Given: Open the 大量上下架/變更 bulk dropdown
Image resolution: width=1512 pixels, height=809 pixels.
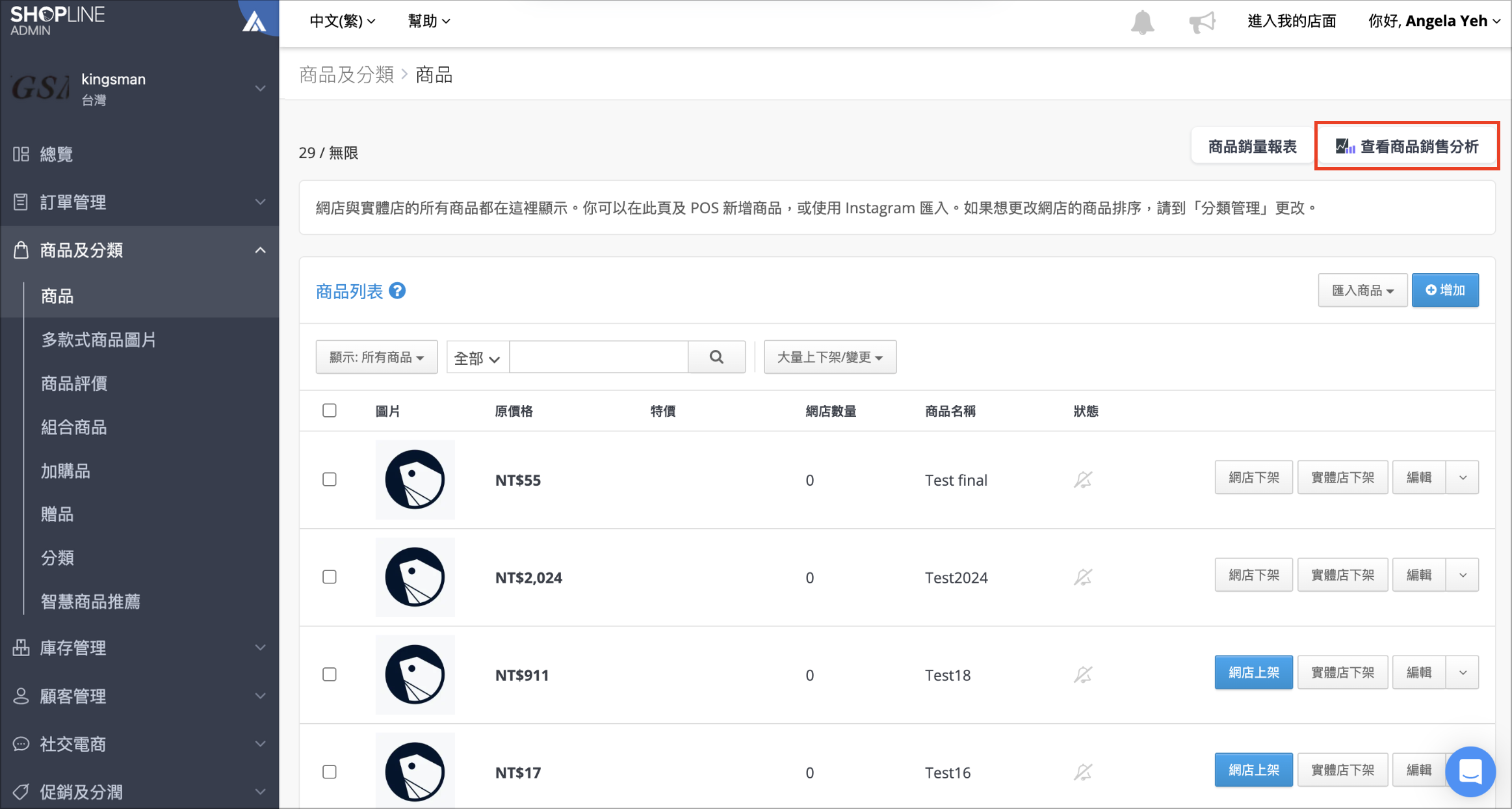Looking at the screenshot, I should pyautogui.click(x=829, y=358).
